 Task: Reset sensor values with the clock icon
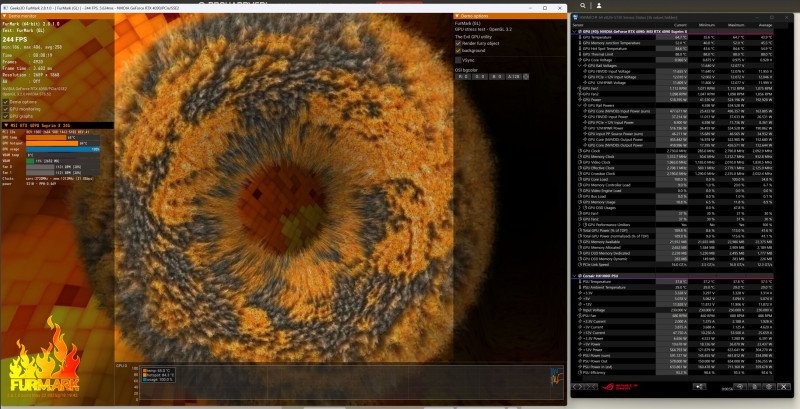click(740, 387)
